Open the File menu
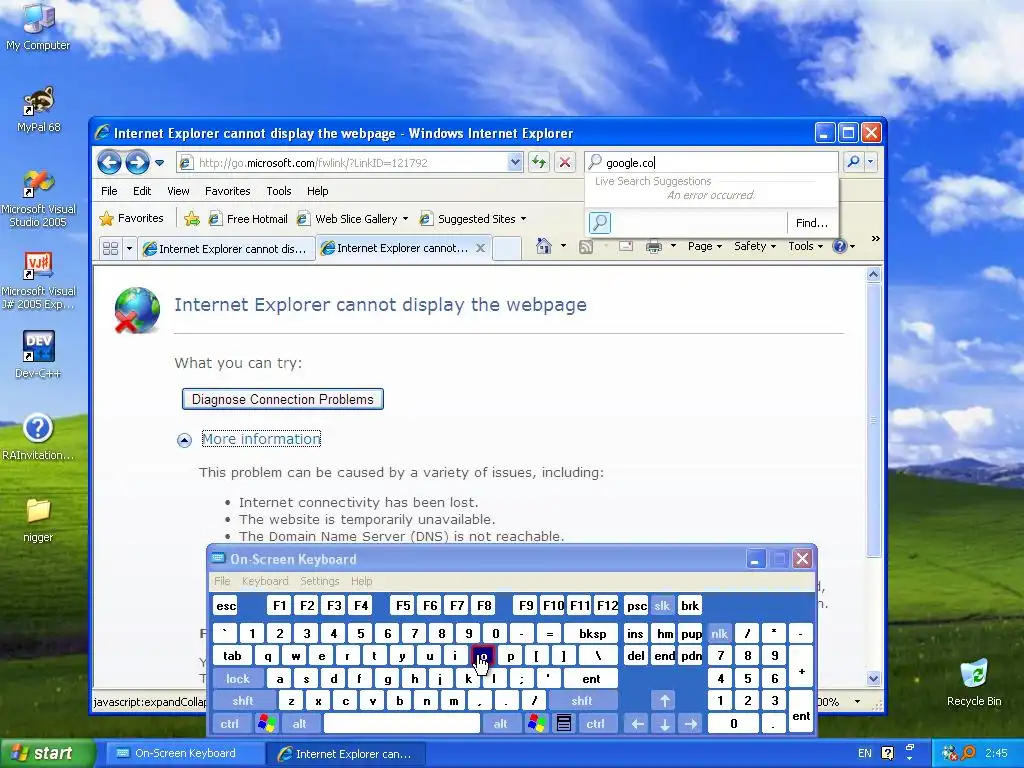Screen dimensions: 1024x768 (109, 191)
